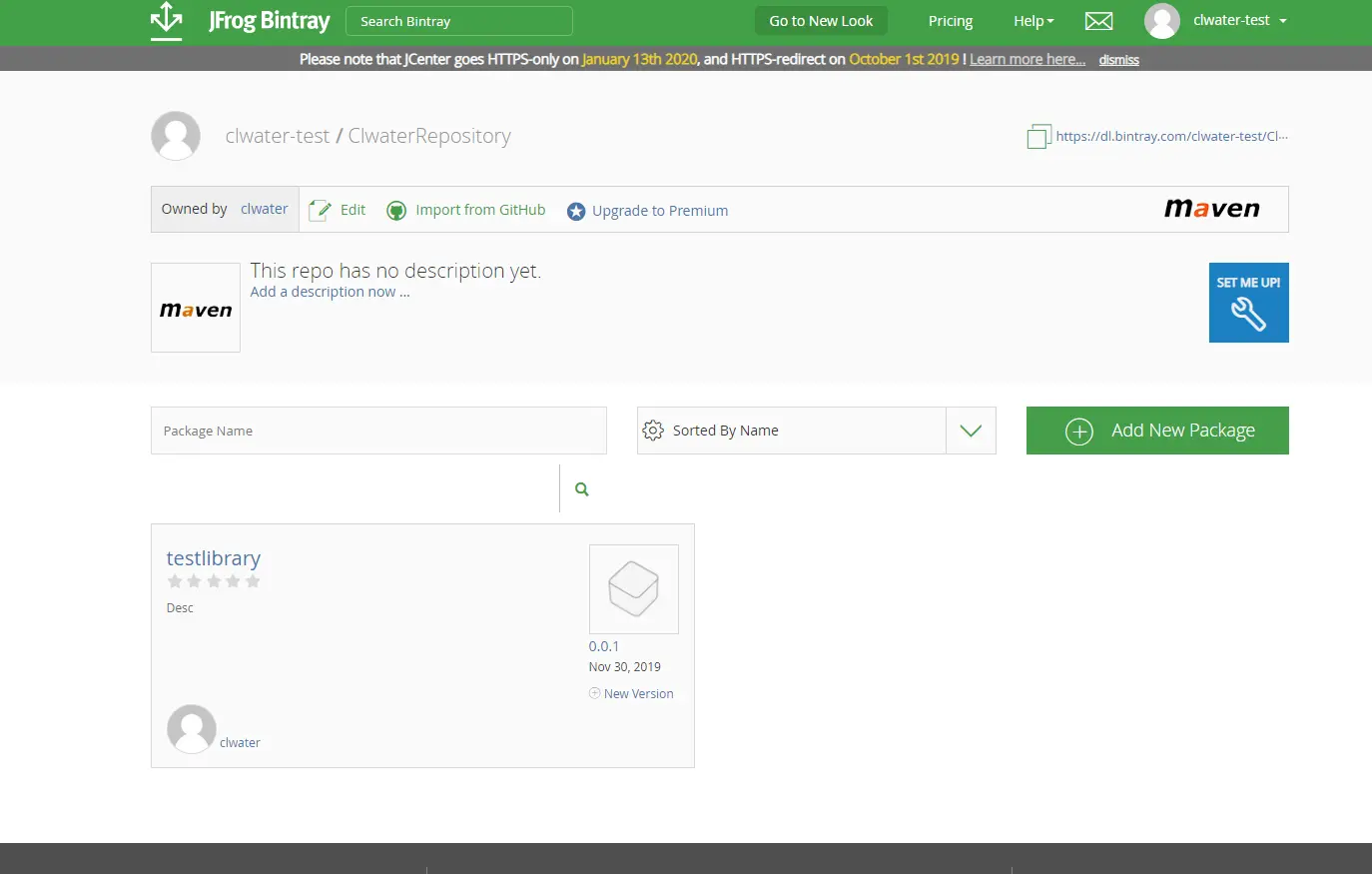Dismiss the HTTPS notice banner
The height and width of the screenshot is (874, 1372).
tap(1118, 60)
